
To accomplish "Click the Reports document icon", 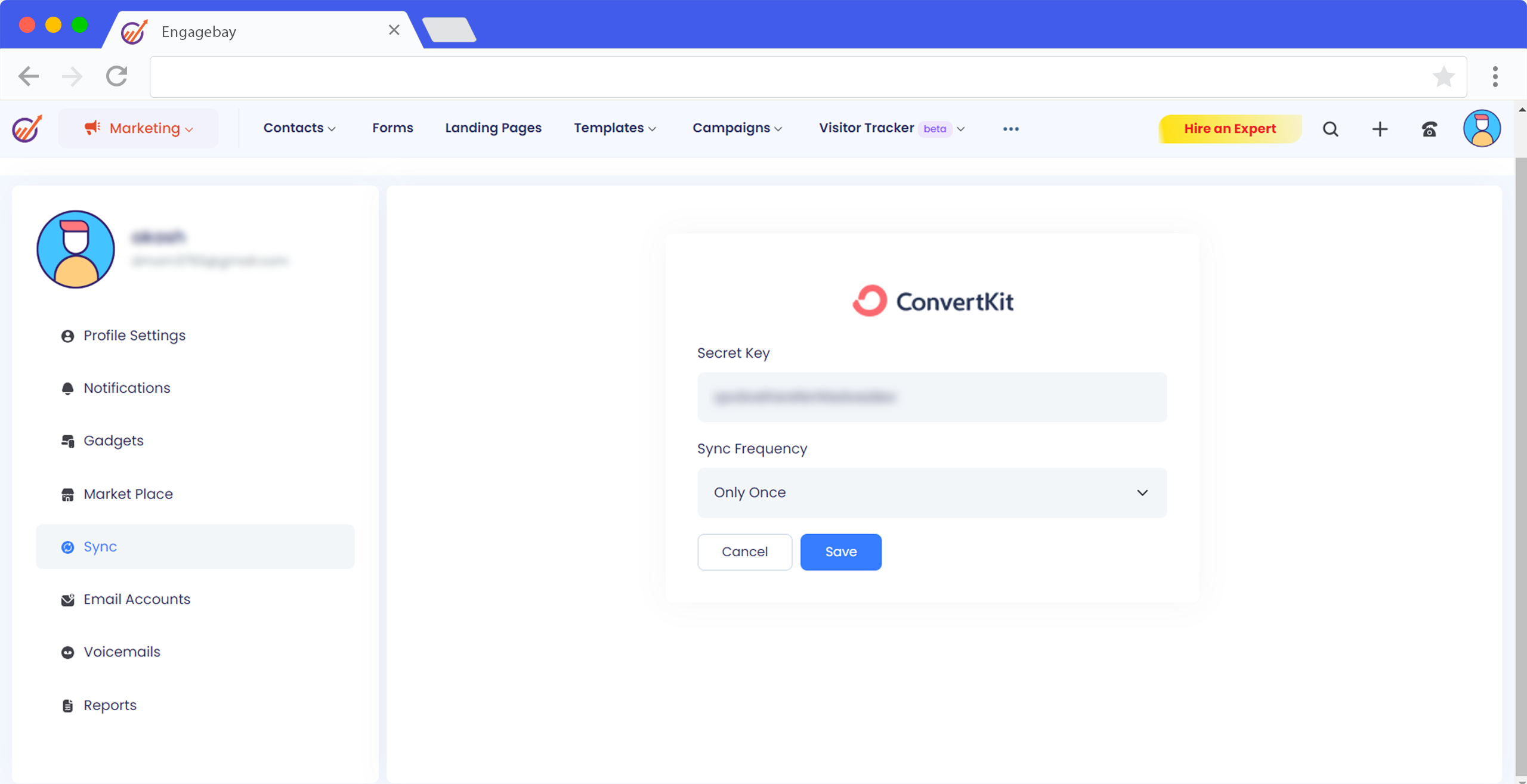I will click(67, 706).
